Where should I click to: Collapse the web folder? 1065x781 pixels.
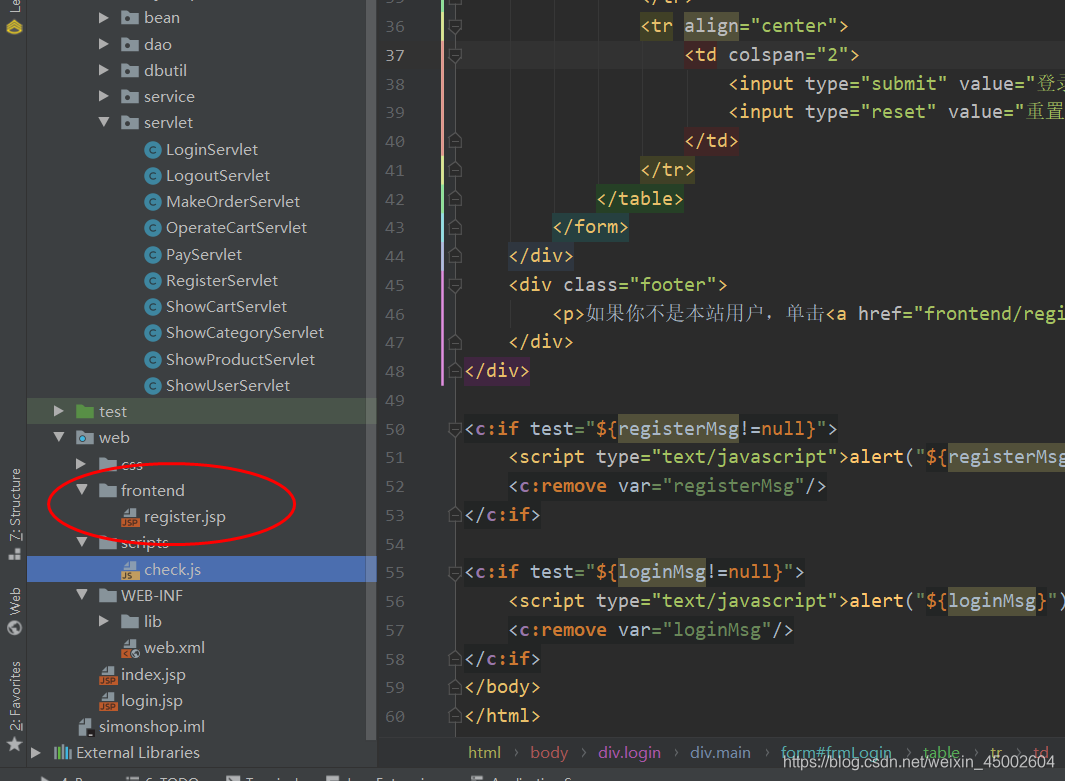59,437
